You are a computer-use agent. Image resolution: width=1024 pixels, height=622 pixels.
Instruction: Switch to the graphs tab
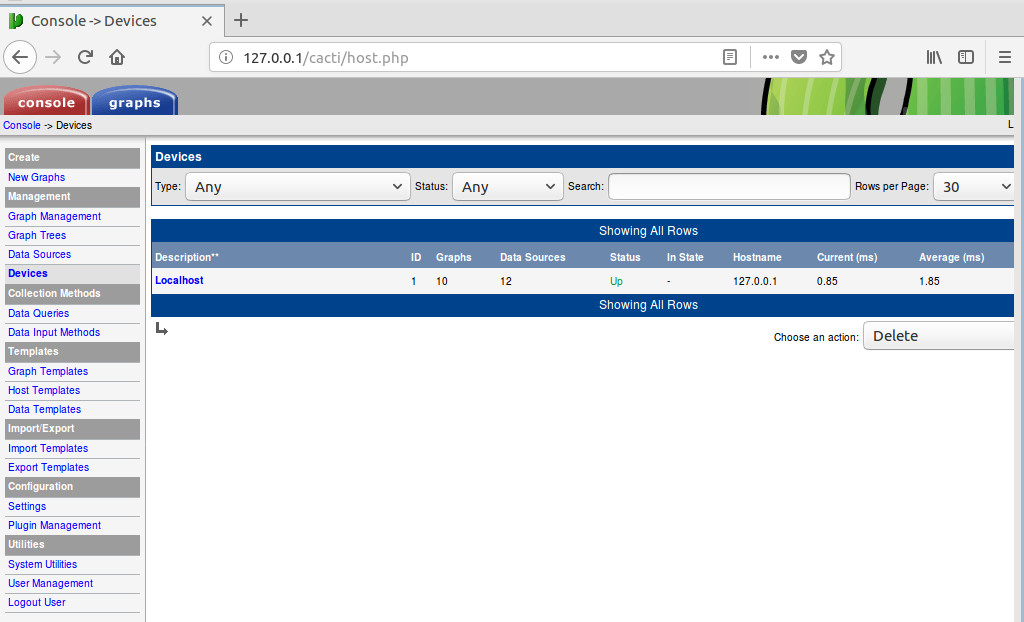(134, 102)
